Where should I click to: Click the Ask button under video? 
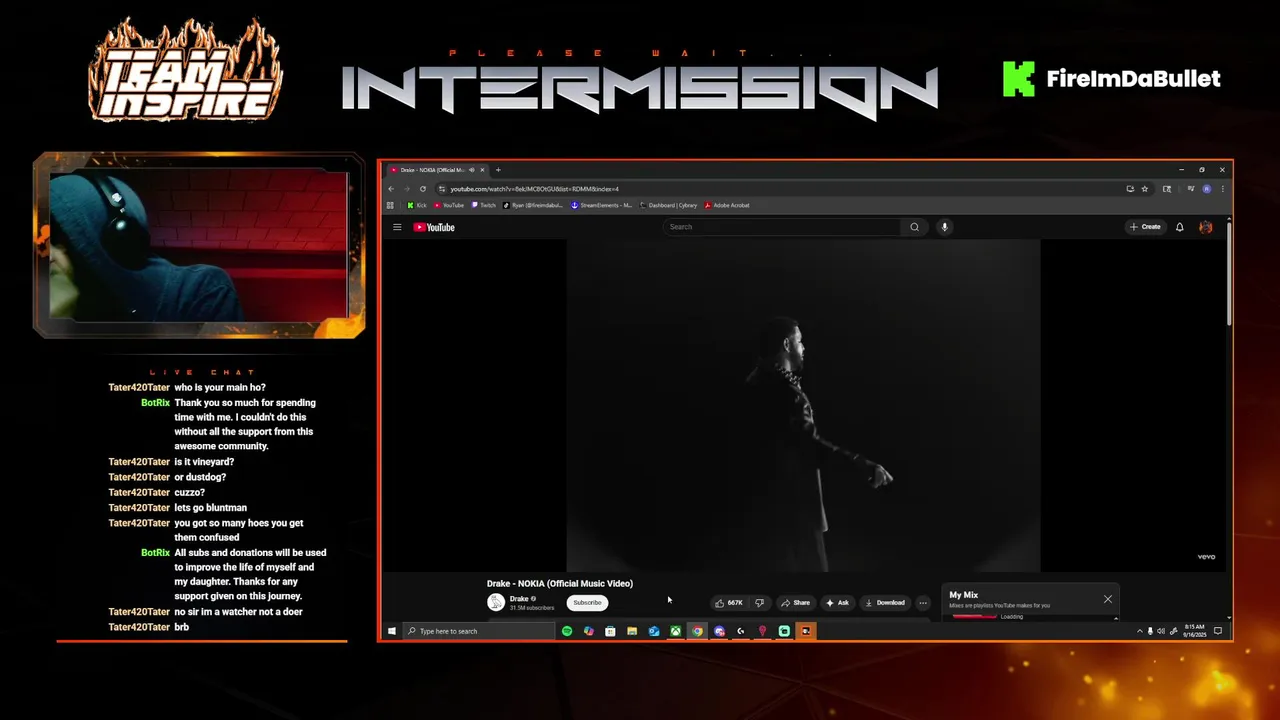point(837,603)
